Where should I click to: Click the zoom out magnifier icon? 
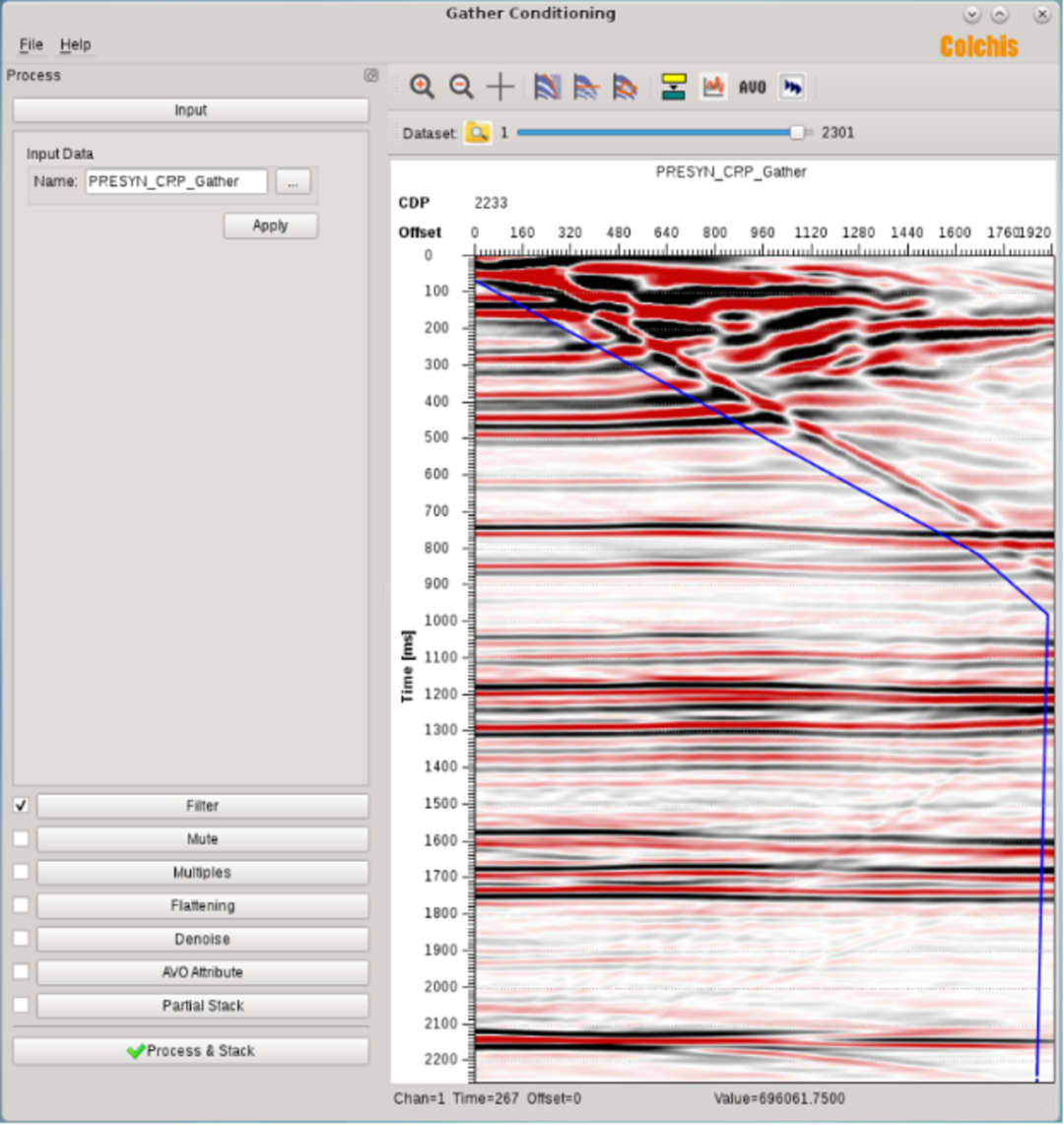(461, 88)
